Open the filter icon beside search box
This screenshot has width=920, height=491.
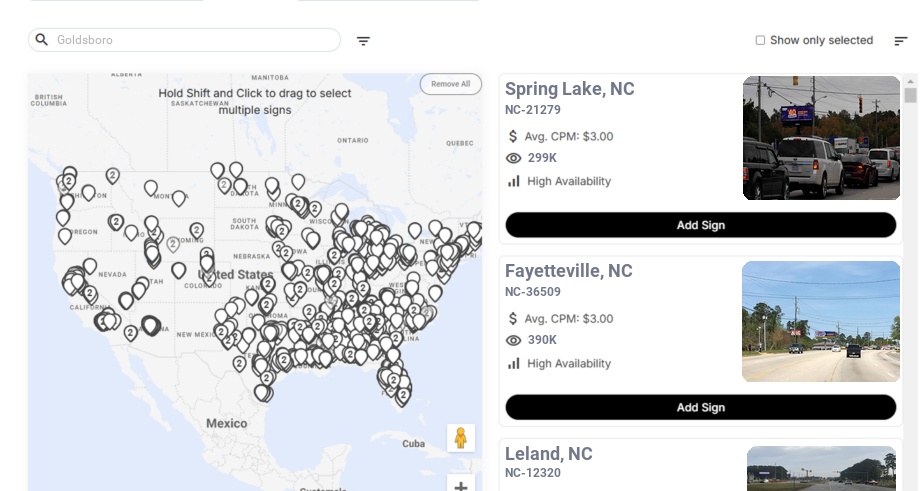363,41
